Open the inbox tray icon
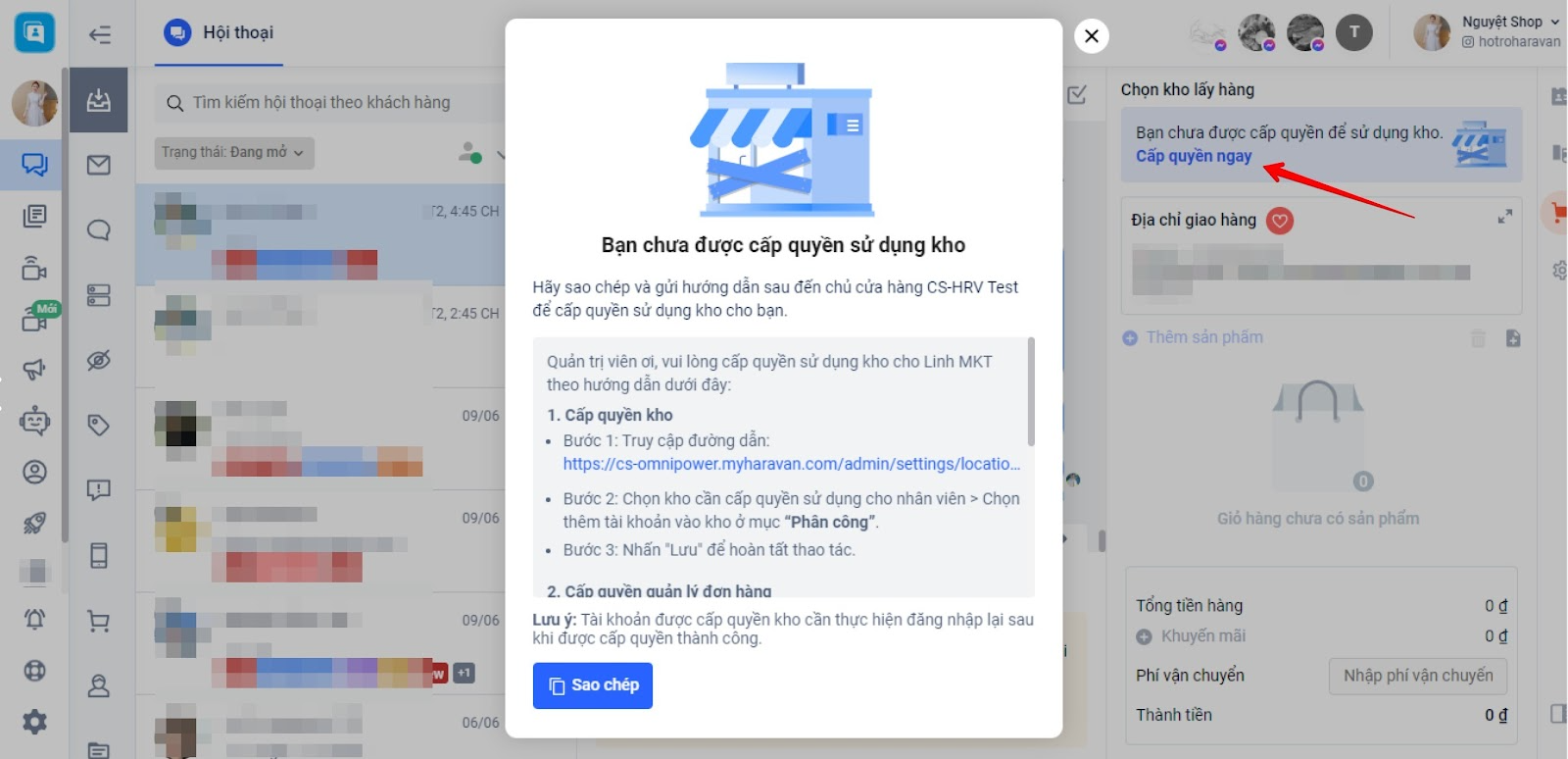Image resolution: width=1568 pixels, height=759 pixels. tap(99, 100)
